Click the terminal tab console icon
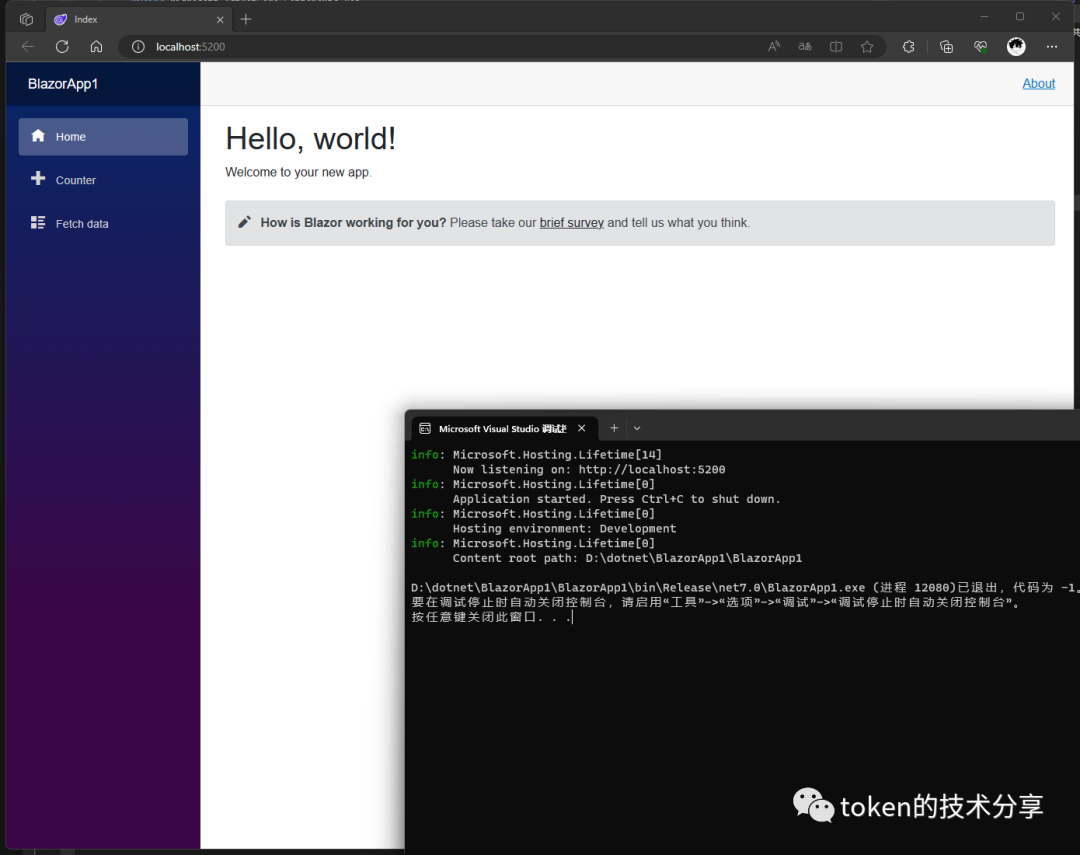Screen dimensions: 1080x855 pyautogui.click(x=425, y=429)
